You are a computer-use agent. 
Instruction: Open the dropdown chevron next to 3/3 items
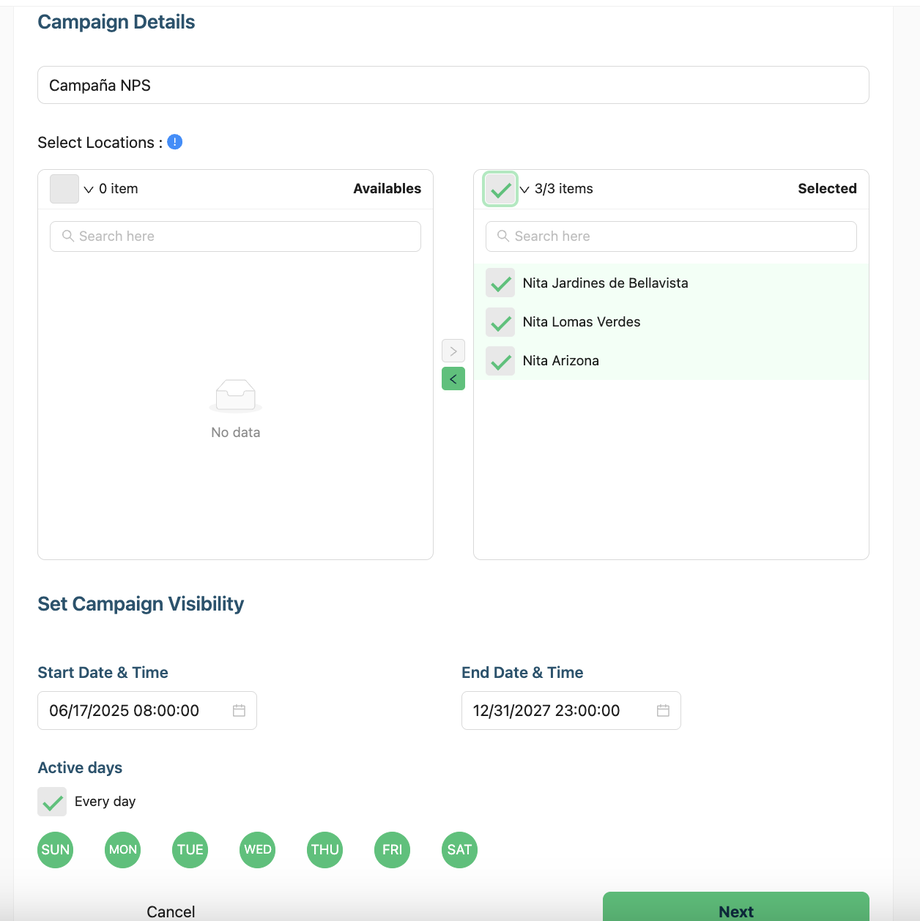point(525,189)
